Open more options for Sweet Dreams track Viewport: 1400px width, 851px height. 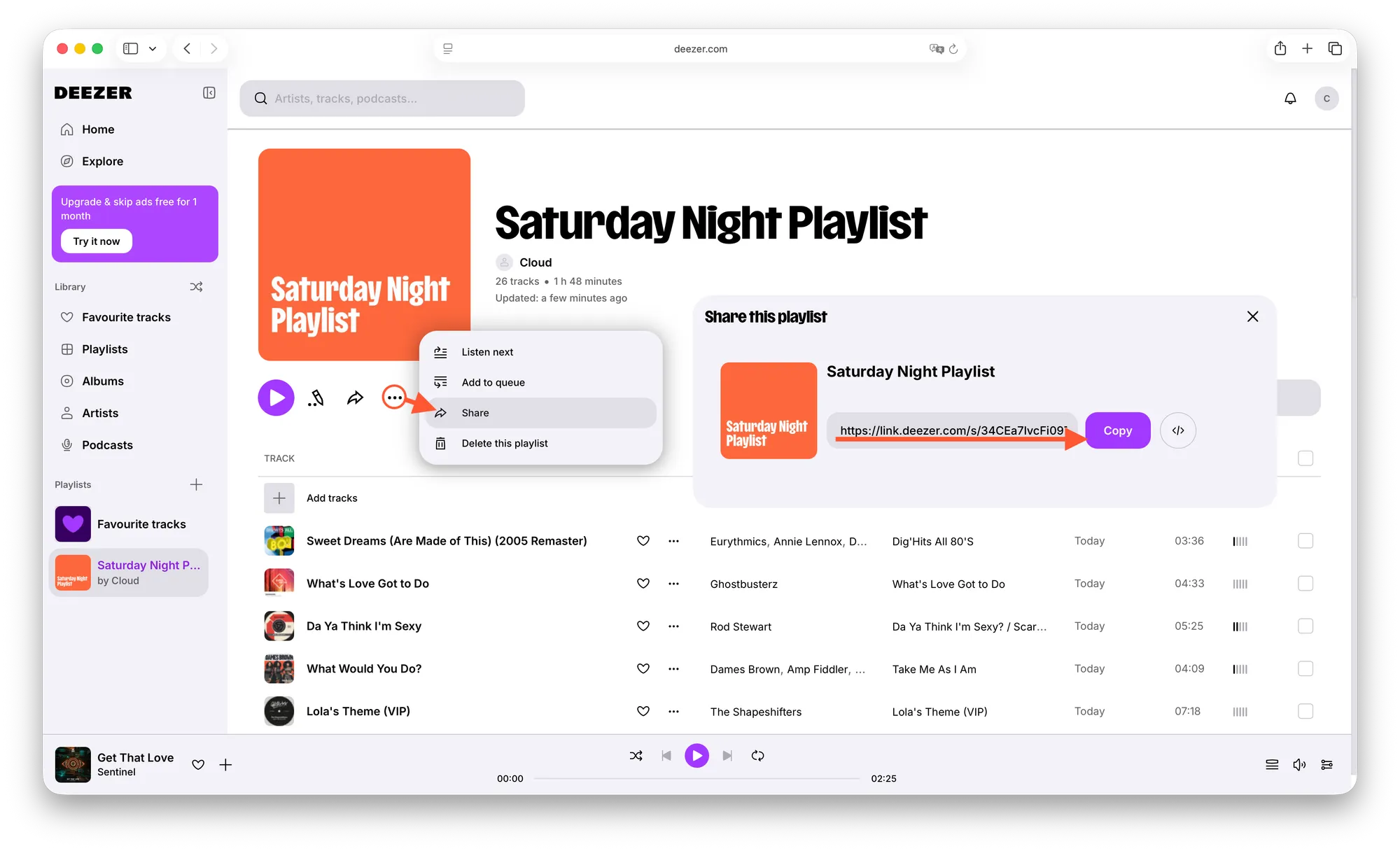pos(673,541)
